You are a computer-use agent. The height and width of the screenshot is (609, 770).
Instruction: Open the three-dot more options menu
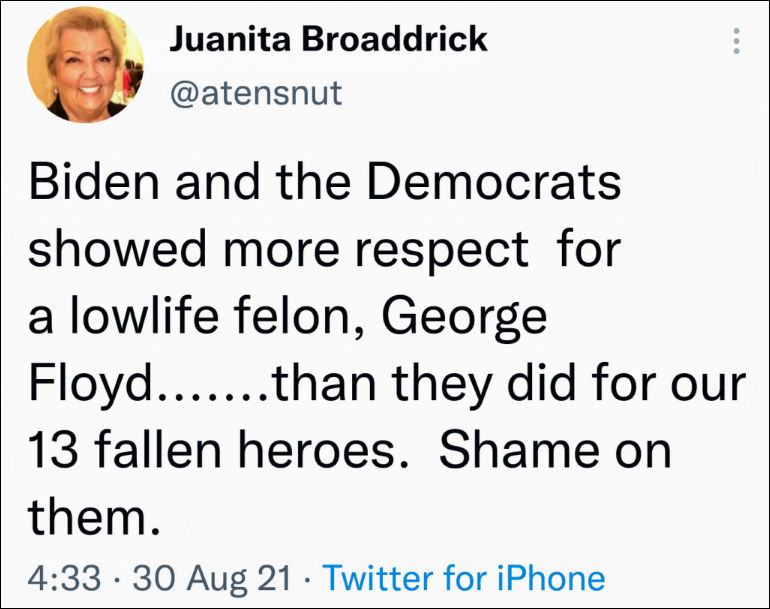737,41
